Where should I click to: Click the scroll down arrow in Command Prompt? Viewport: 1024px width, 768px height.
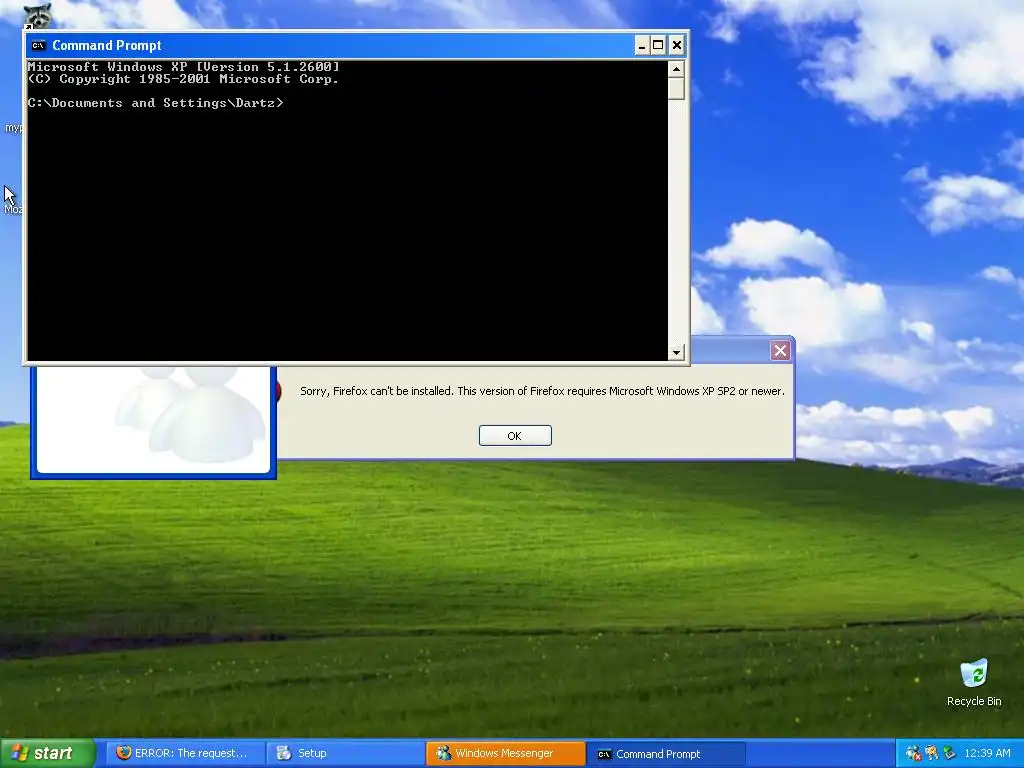[676, 352]
